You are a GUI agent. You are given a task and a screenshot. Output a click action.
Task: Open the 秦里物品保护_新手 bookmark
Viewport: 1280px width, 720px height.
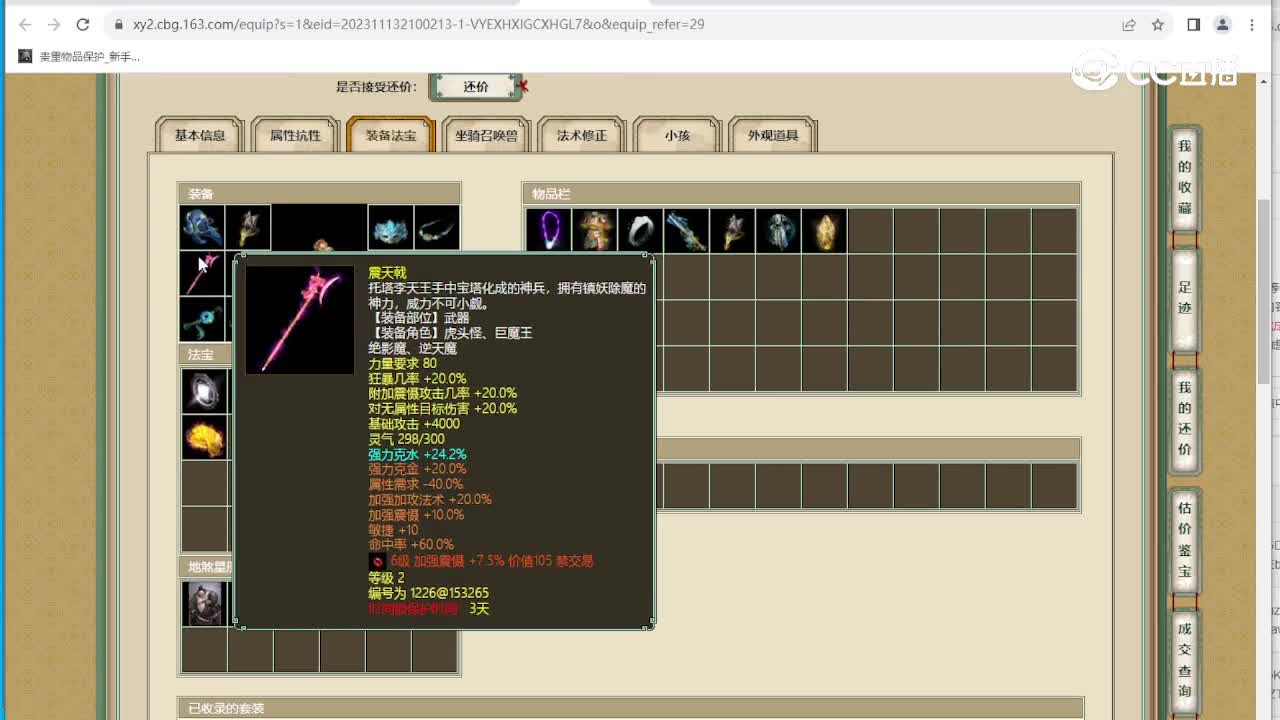[79, 57]
